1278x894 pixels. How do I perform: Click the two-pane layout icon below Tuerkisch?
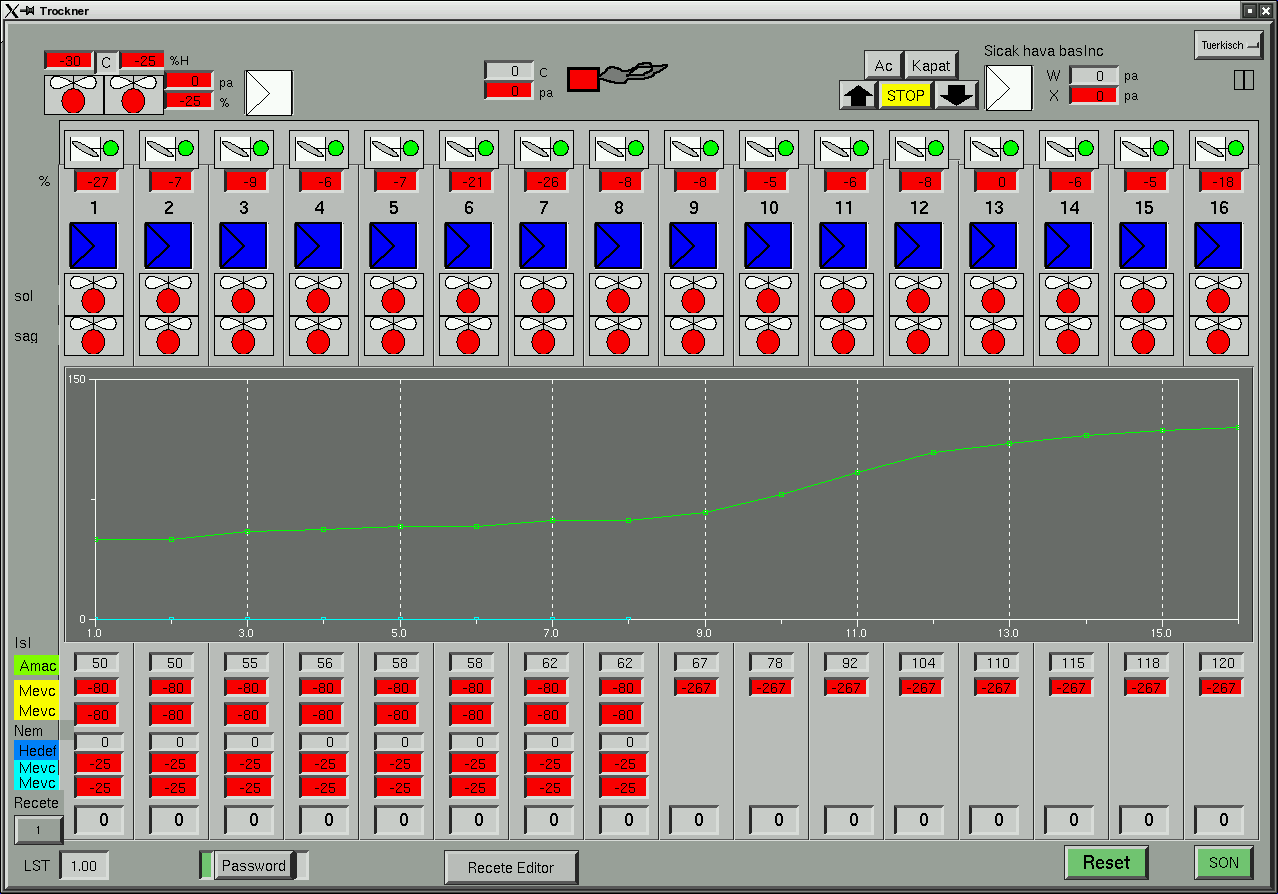(1243, 80)
